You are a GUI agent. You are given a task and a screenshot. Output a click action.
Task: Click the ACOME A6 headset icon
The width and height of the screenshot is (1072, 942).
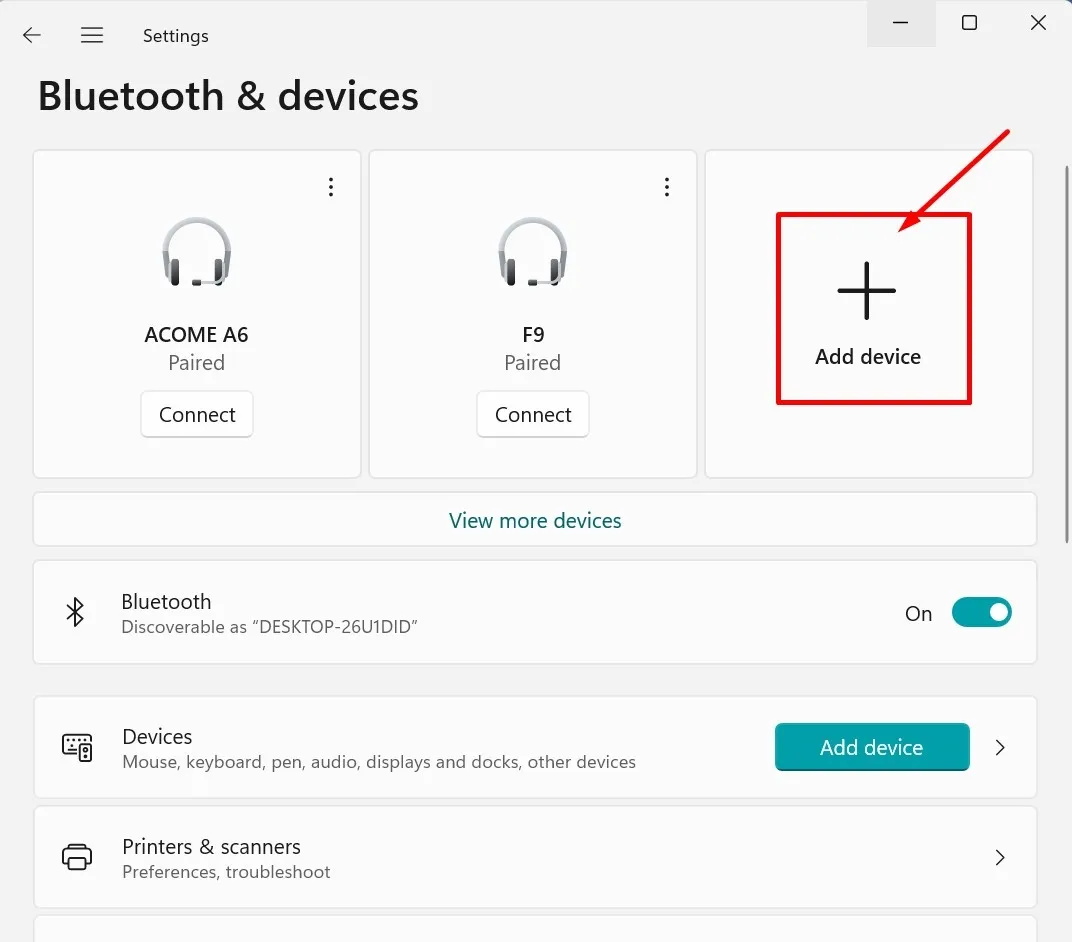tap(196, 252)
